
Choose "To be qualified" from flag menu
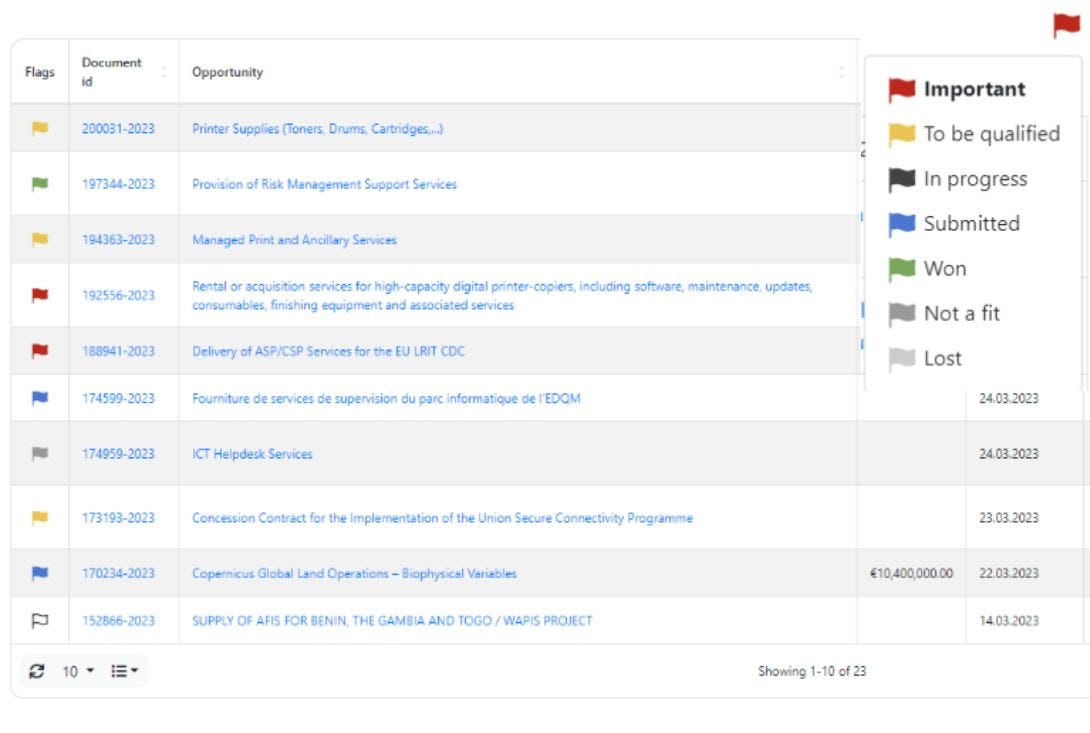974,134
